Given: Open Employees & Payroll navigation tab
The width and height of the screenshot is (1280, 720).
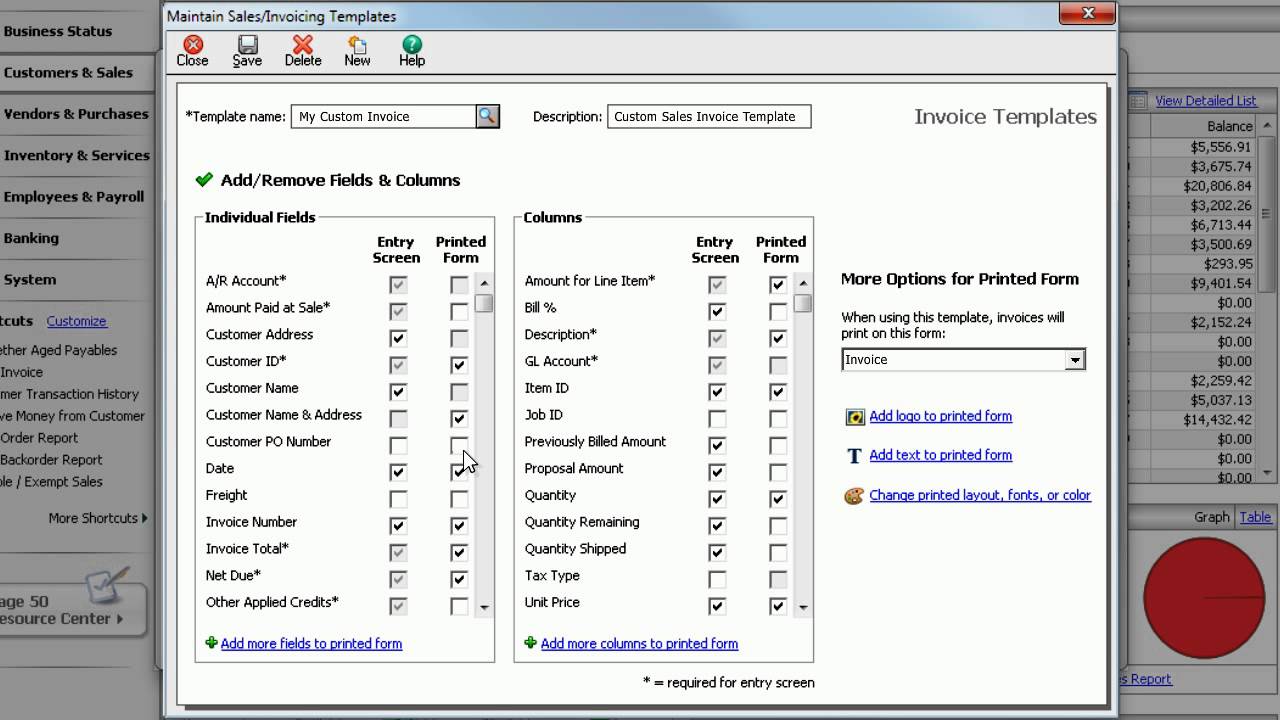Looking at the screenshot, I should point(77,197).
